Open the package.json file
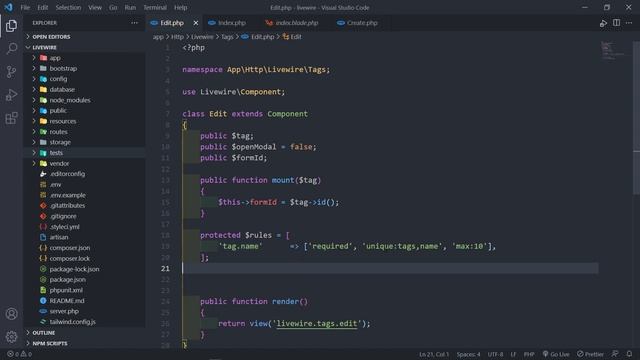Image resolution: width=640 pixels, height=360 pixels. click(85, 280)
